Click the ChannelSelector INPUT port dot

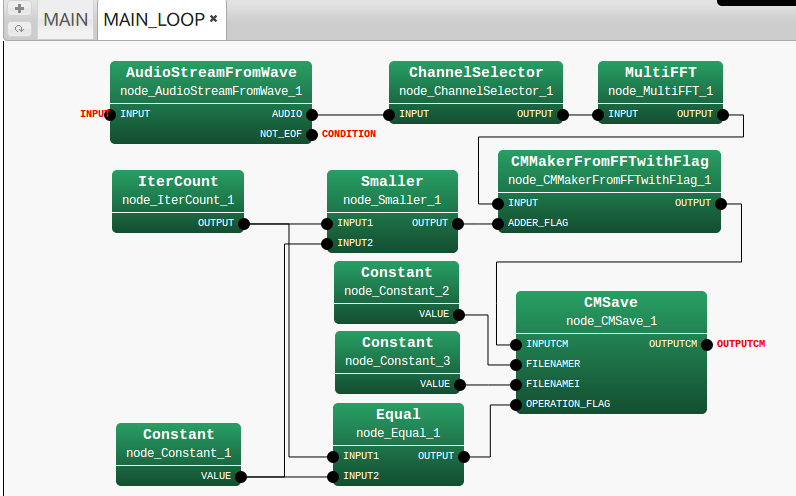(x=389, y=114)
